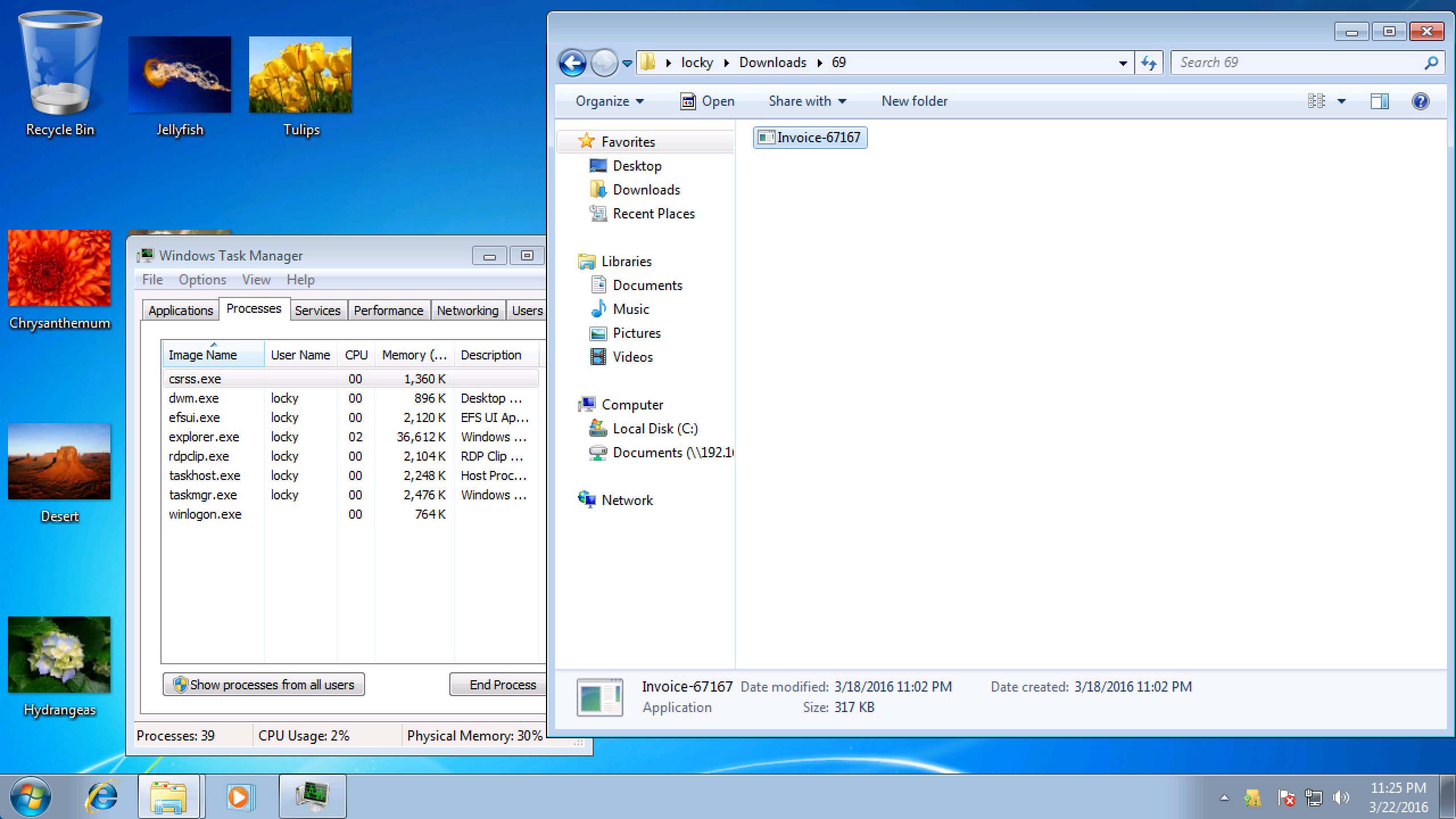Viewport: 1456px width, 819px height.
Task: Click the Explorer Back arrow button
Action: [572, 63]
